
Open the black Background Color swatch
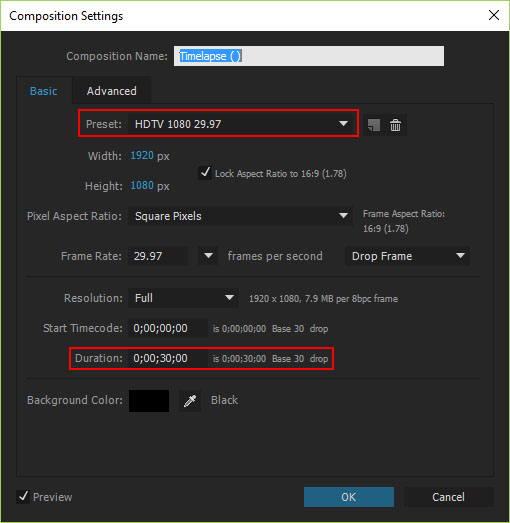(149, 401)
